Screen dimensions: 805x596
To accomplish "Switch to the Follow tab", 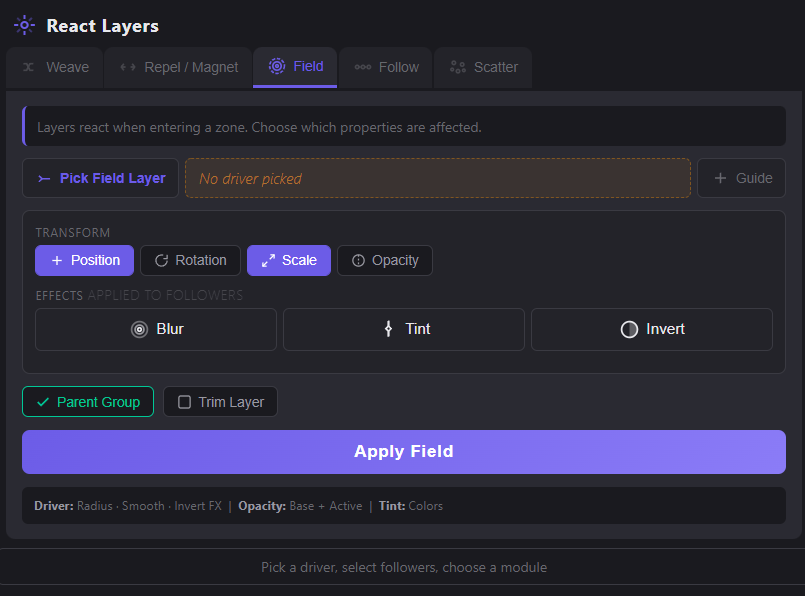I will (x=386, y=67).
